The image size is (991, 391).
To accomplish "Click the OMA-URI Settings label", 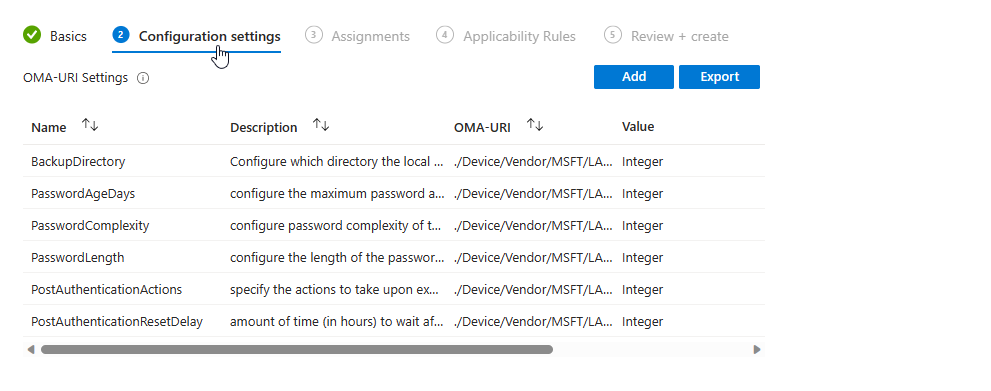I will coord(75,78).
